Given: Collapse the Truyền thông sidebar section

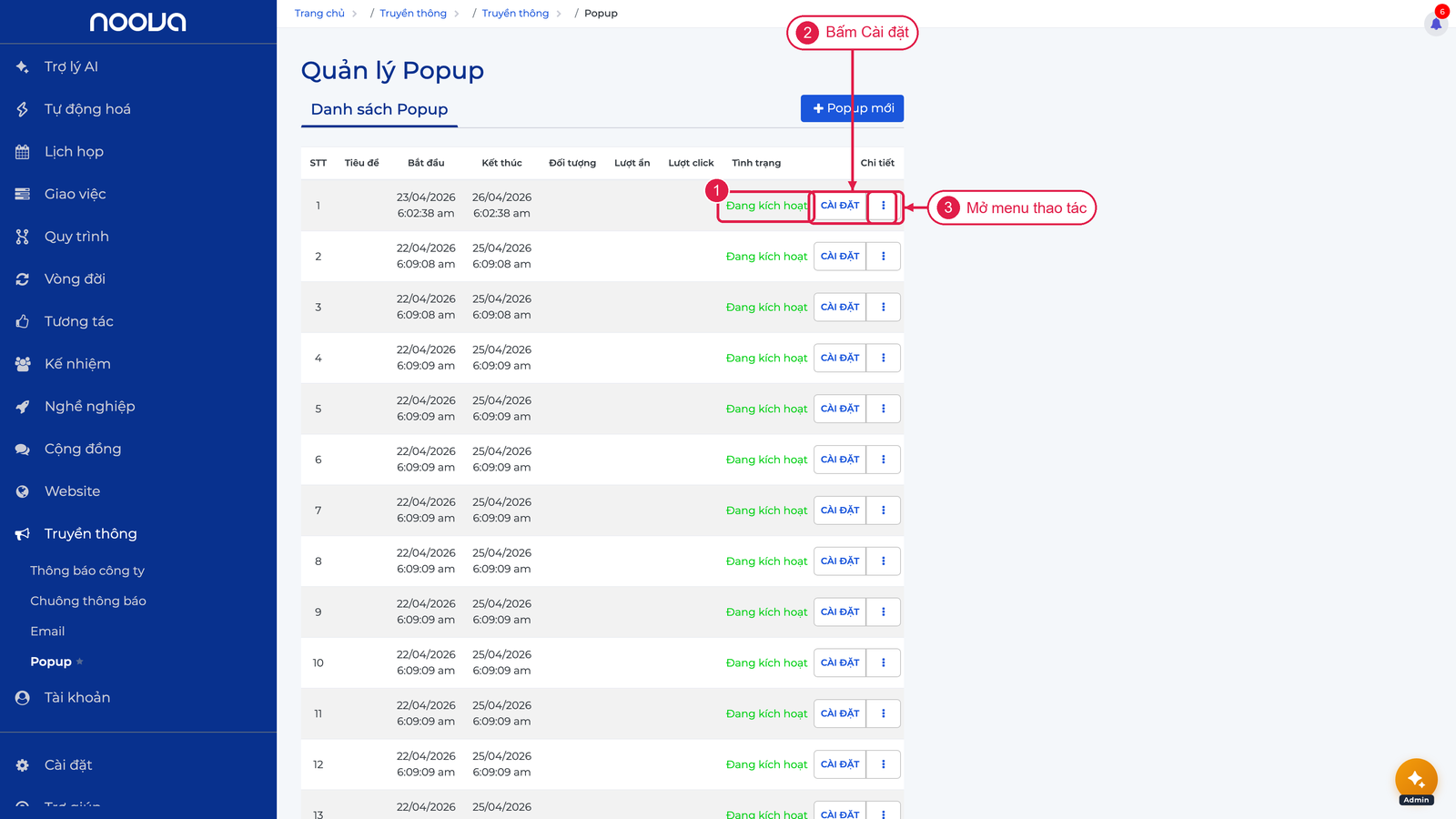Looking at the screenshot, I should click(x=91, y=534).
